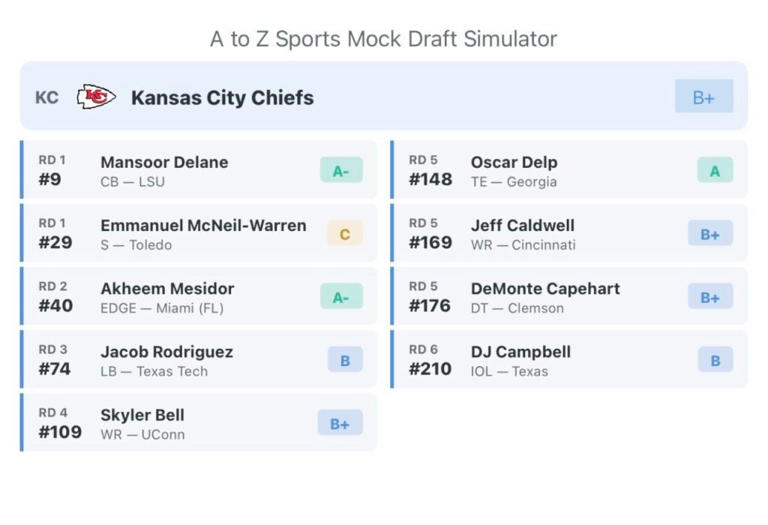Viewport: 768px width, 525px height.
Task: Click Akheem Mesidor's A- grade badge
Action: pos(341,297)
